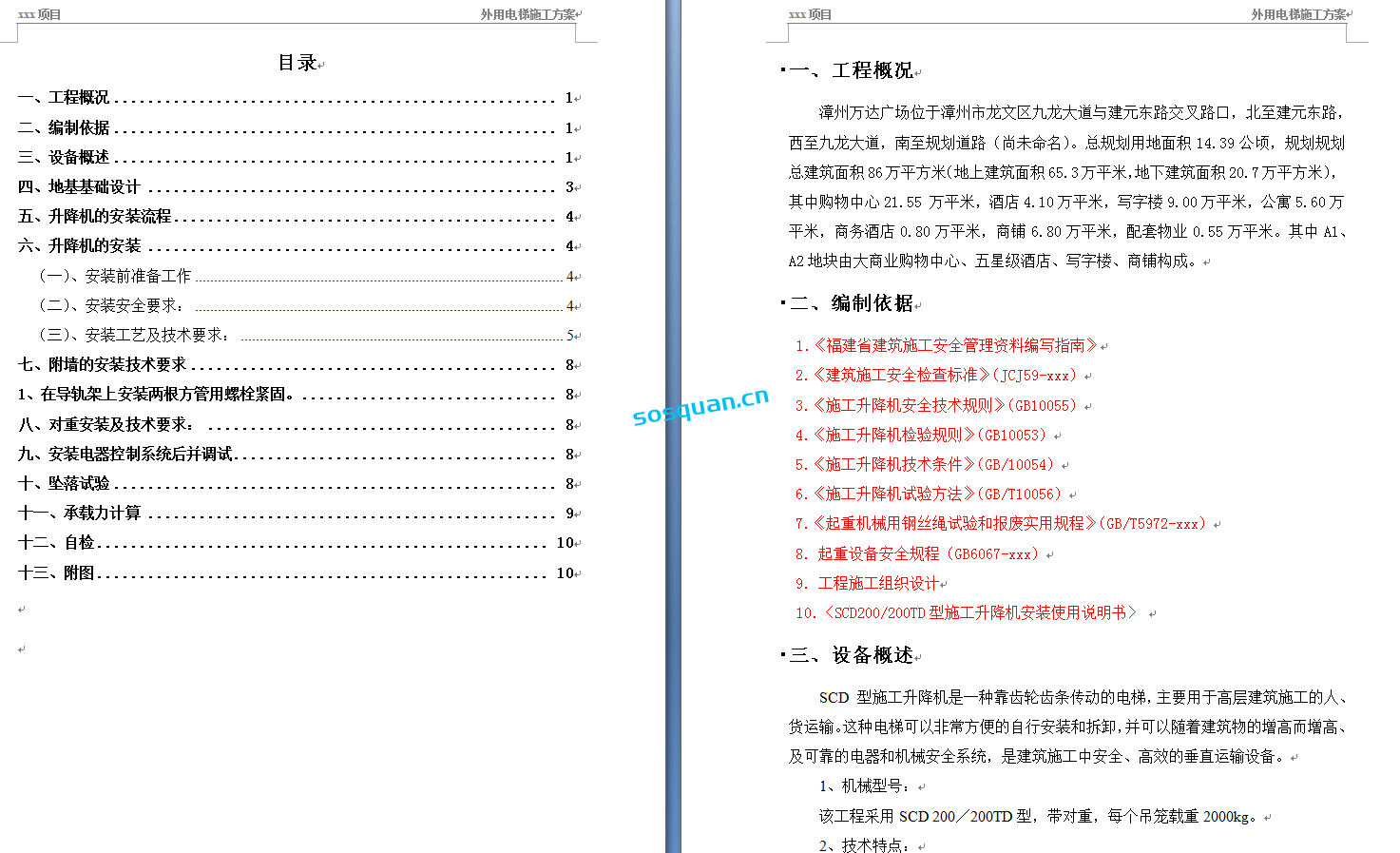Click the (一)、安装前准备工作 sub-entry
This screenshot has width=1400, height=853.
(115, 276)
